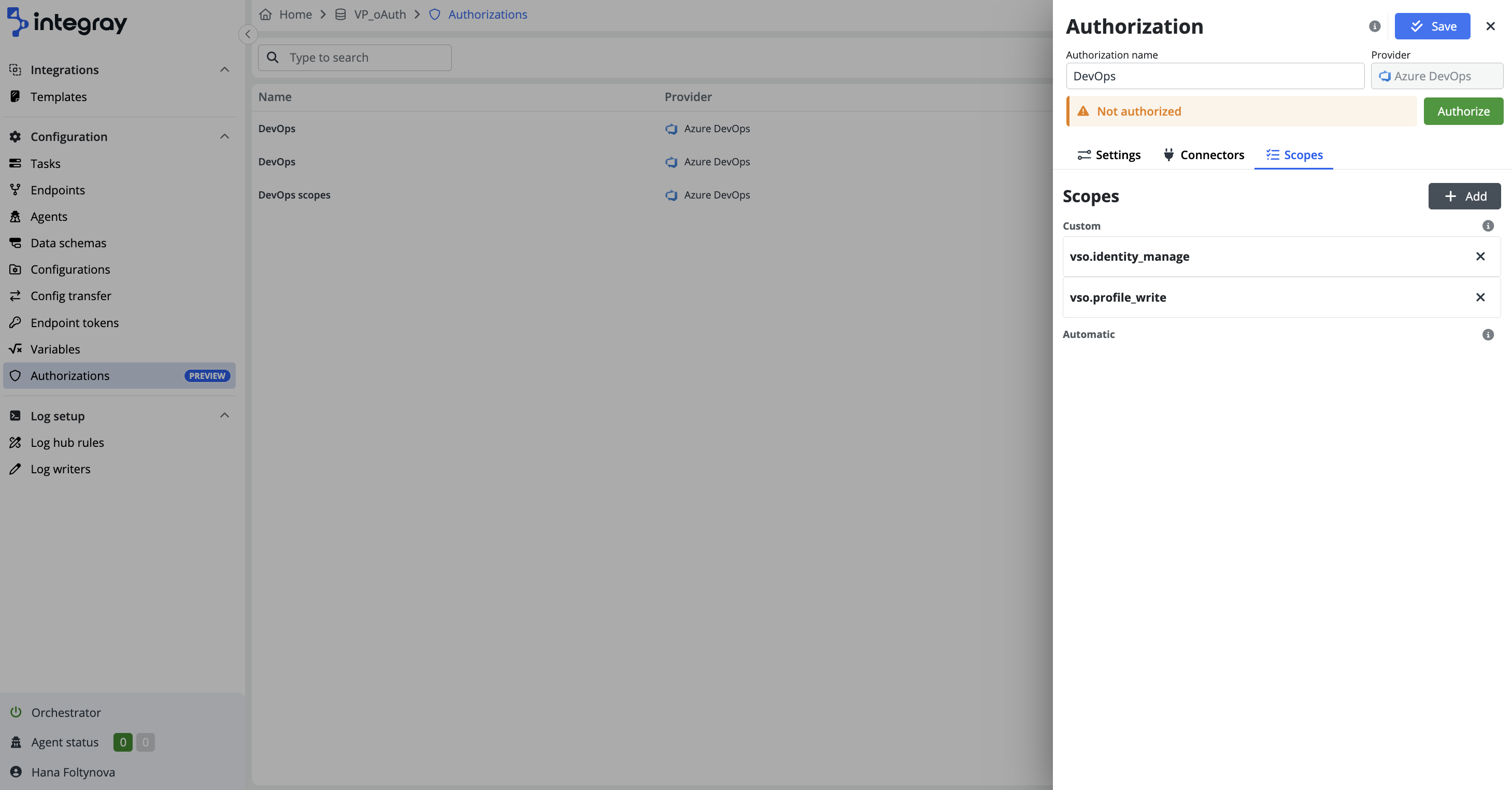Image resolution: width=1512 pixels, height=790 pixels.
Task: Click the info icon beside Save button
Action: [1374, 26]
